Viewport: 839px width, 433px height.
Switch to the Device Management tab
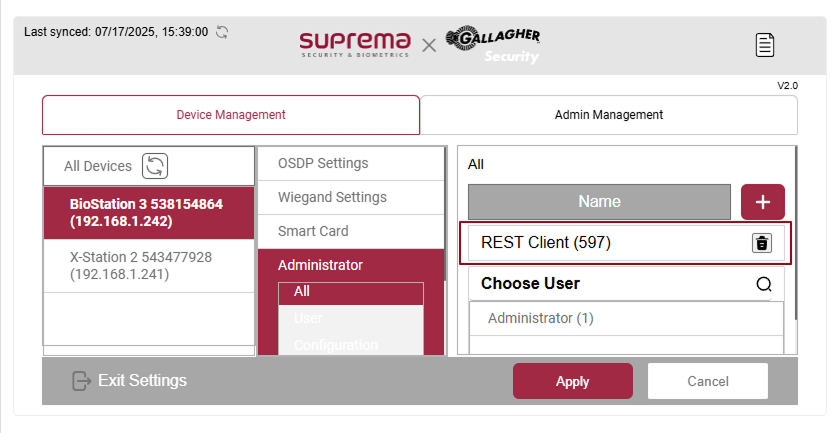click(x=231, y=115)
